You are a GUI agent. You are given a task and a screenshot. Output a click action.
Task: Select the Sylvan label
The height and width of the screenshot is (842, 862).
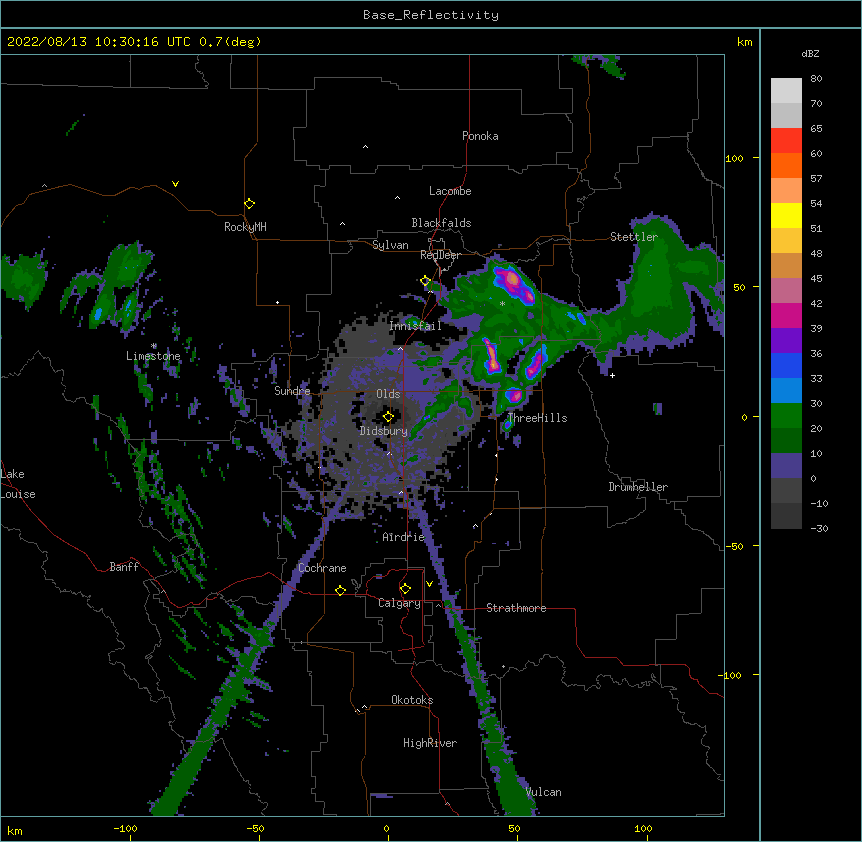point(390,245)
